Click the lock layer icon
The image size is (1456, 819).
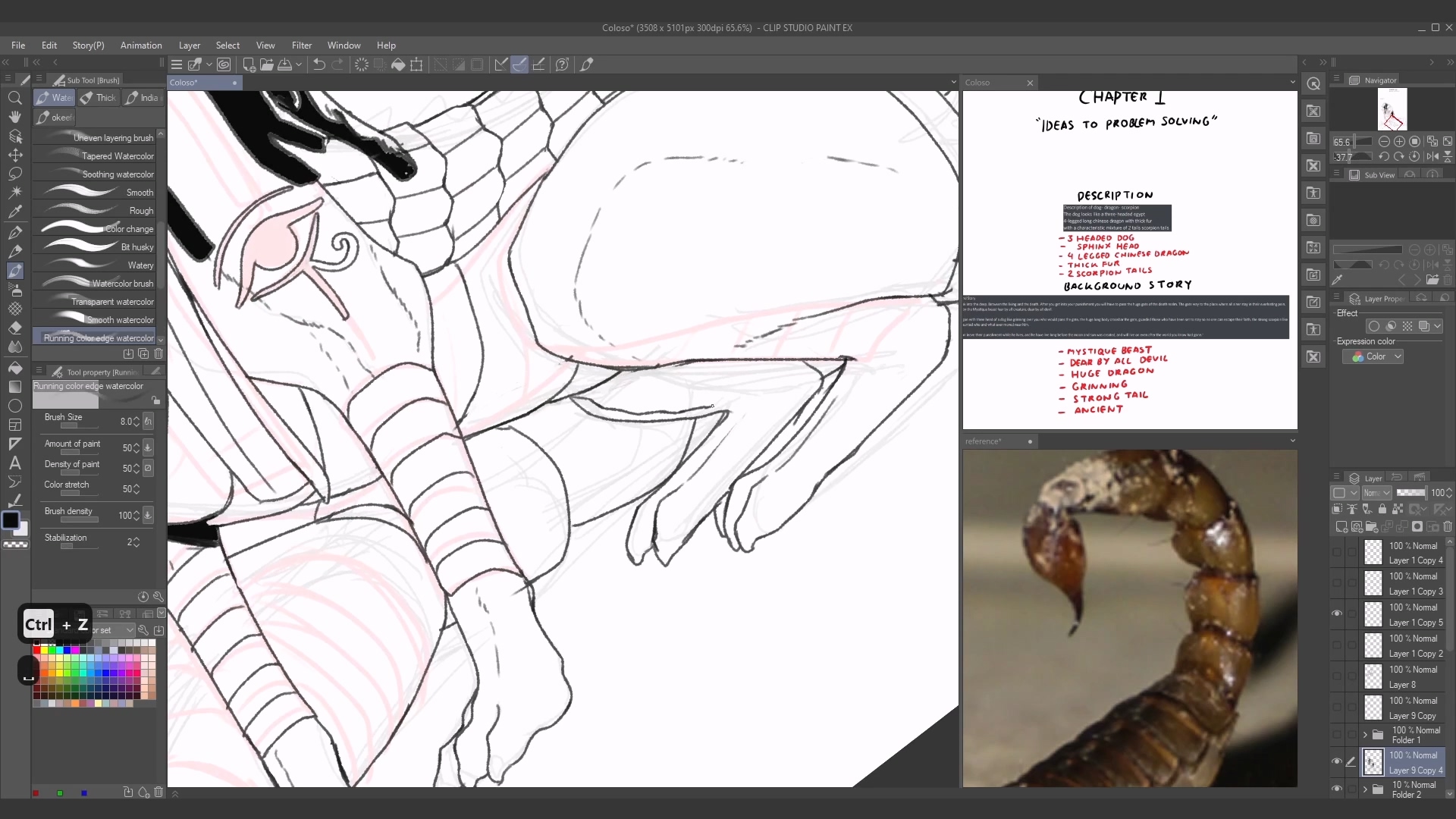point(1382,509)
